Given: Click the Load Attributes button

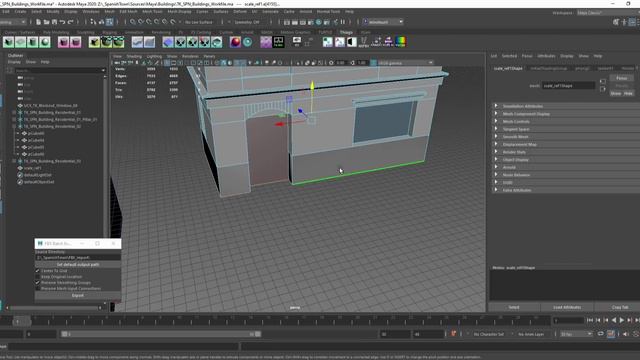Looking at the screenshot, I should click(x=567, y=307).
